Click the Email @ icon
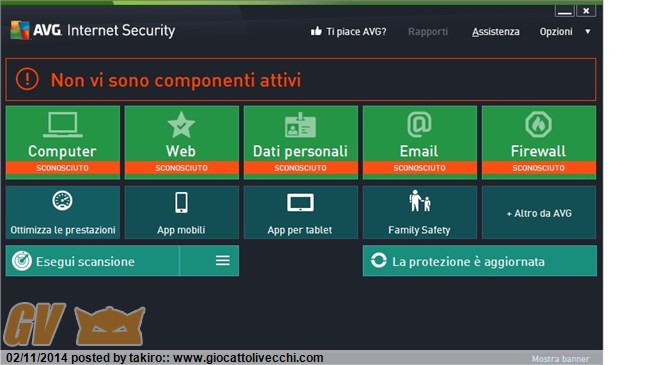The height and width of the screenshot is (365, 650). click(x=419, y=124)
